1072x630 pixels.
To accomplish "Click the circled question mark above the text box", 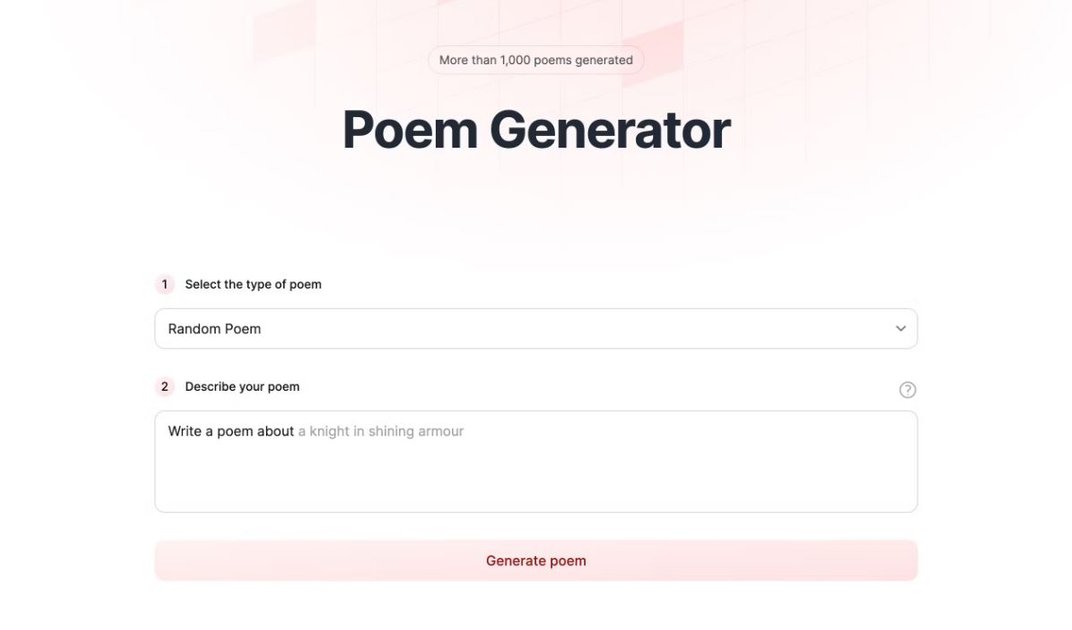I will pyautogui.click(x=908, y=390).
